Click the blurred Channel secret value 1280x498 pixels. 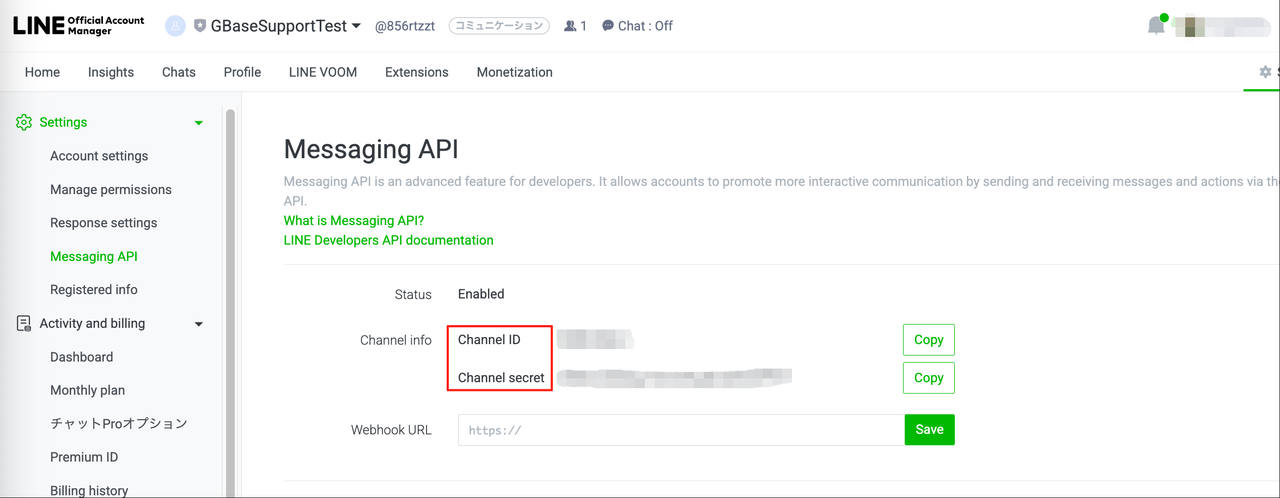[x=675, y=378]
